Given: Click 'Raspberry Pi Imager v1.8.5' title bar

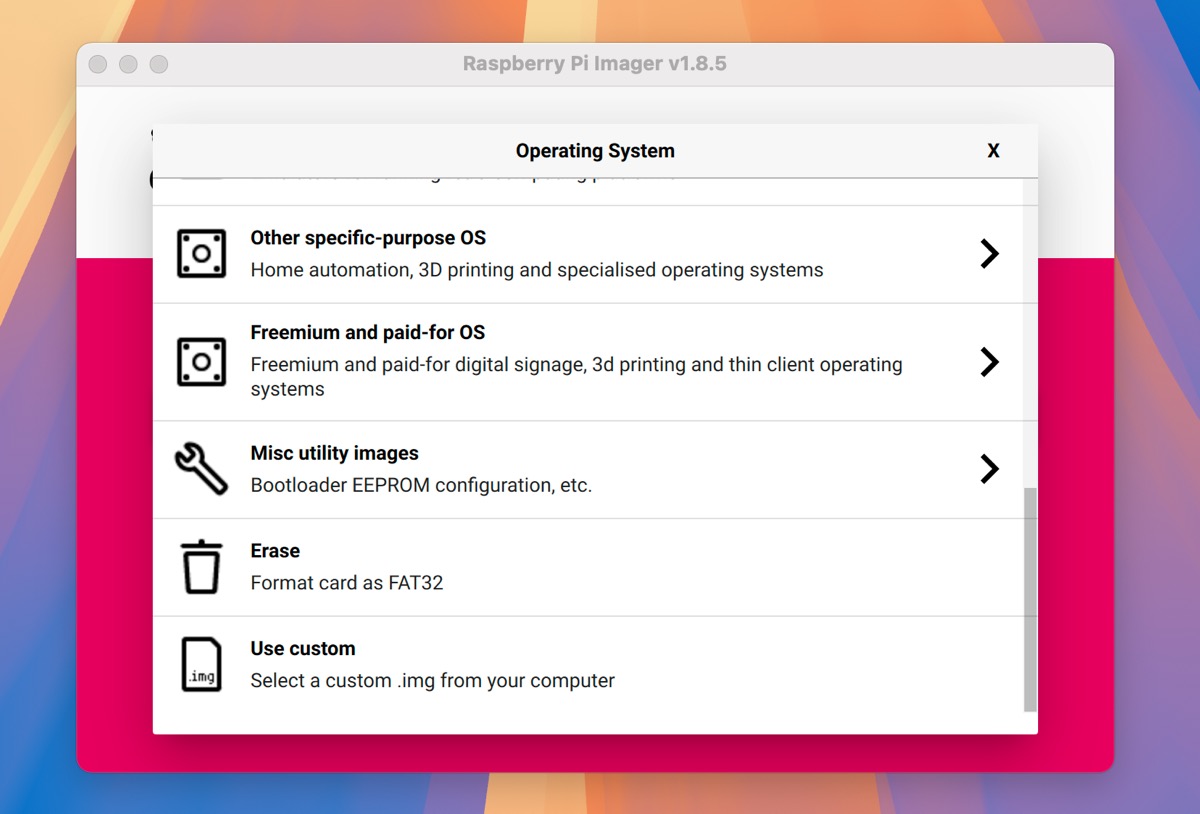Looking at the screenshot, I should (x=595, y=64).
